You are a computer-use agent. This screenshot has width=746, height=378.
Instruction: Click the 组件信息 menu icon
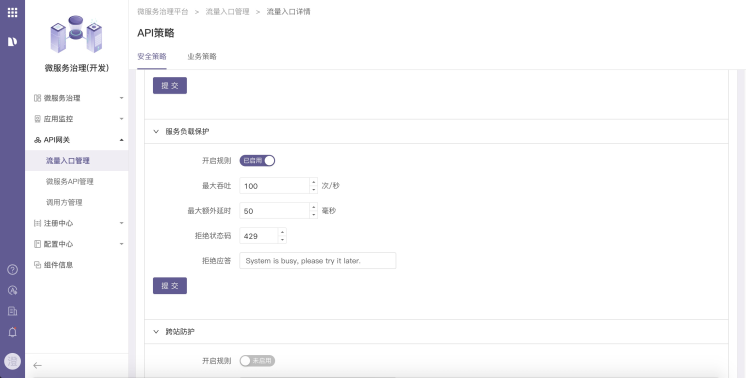pos(38,265)
